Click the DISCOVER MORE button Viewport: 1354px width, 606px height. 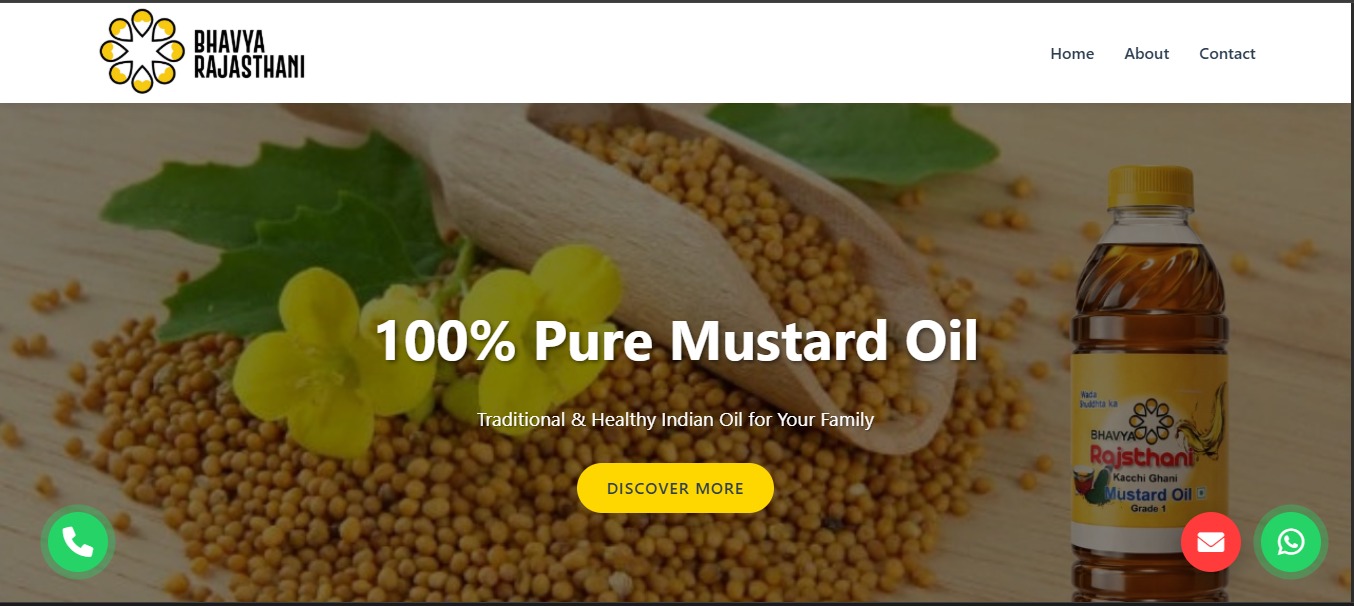click(675, 488)
